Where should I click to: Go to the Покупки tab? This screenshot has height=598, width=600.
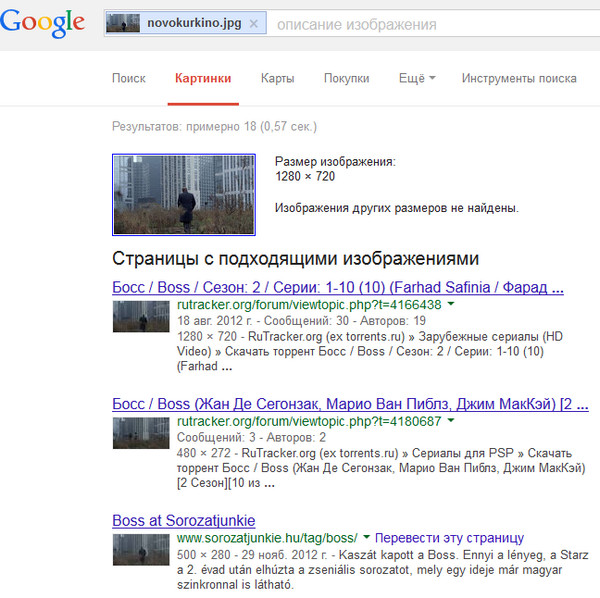(x=347, y=78)
